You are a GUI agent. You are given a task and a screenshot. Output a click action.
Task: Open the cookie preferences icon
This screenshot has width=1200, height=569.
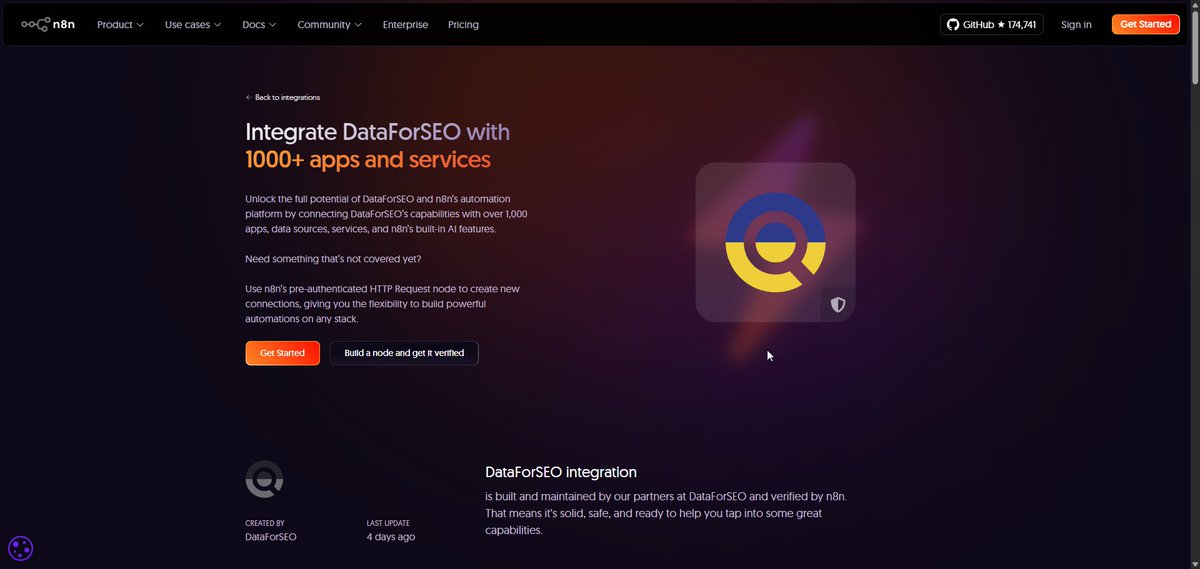[x=21, y=548]
